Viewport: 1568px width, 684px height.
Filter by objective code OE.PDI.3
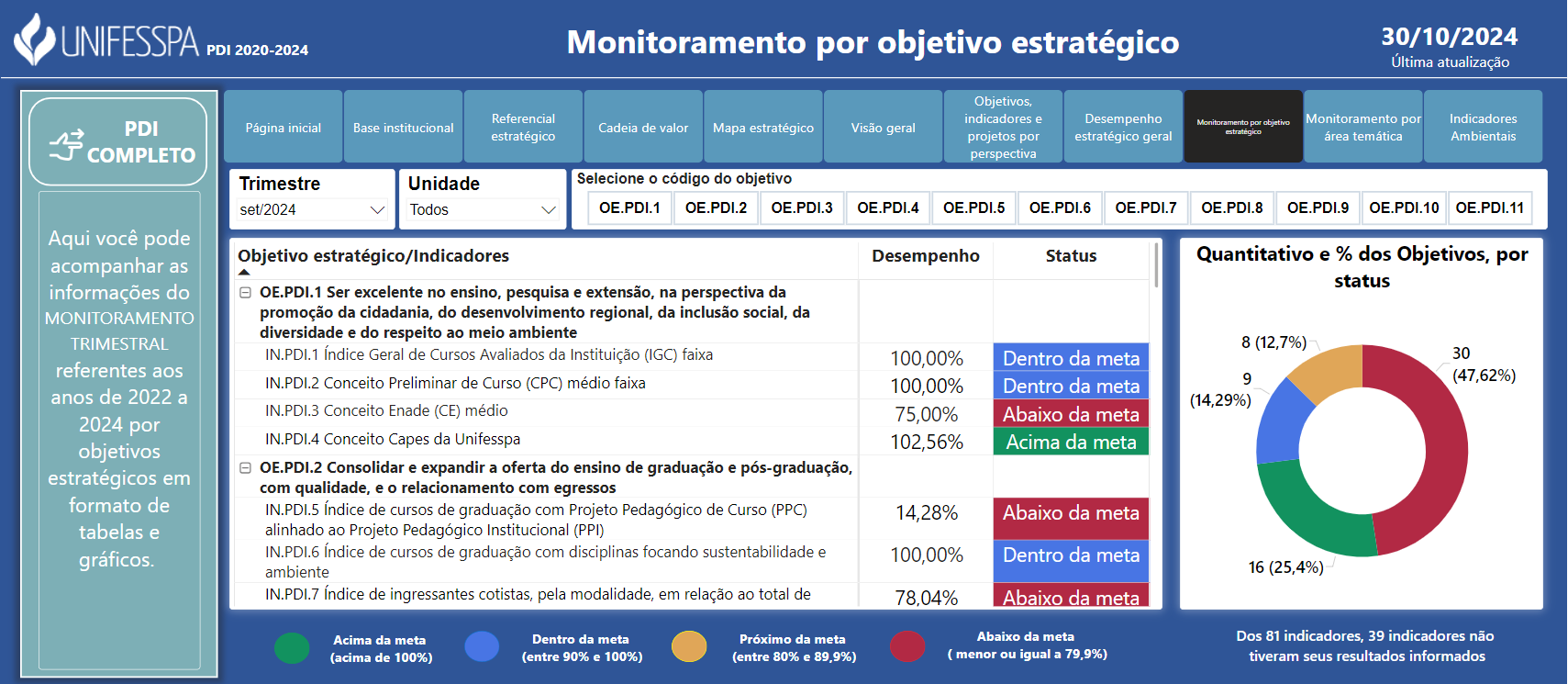[802, 207]
